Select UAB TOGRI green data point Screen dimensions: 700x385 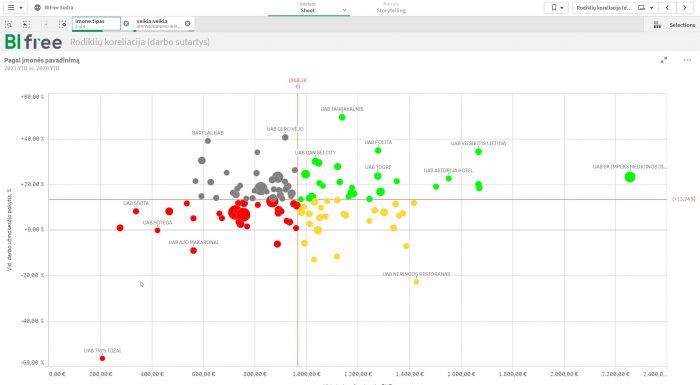(x=378, y=176)
